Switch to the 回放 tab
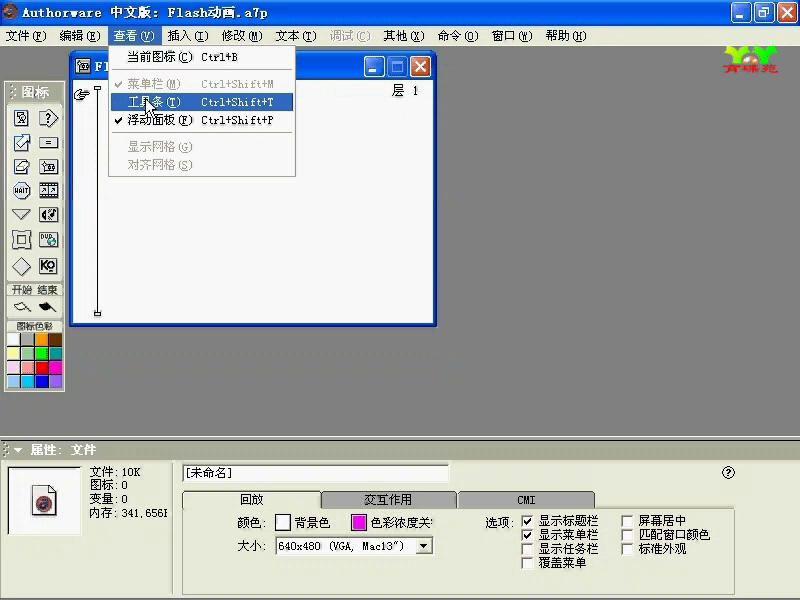The height and width of the screenshot is (600, 800). click(x=252, y=499)
